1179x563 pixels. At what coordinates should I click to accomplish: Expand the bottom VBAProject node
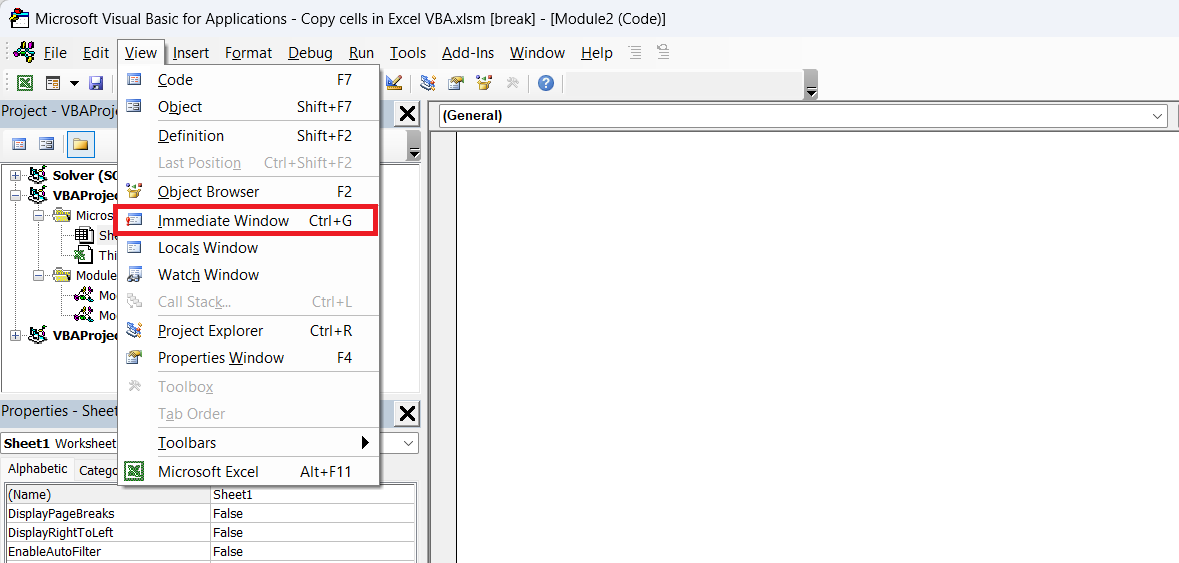15,335
